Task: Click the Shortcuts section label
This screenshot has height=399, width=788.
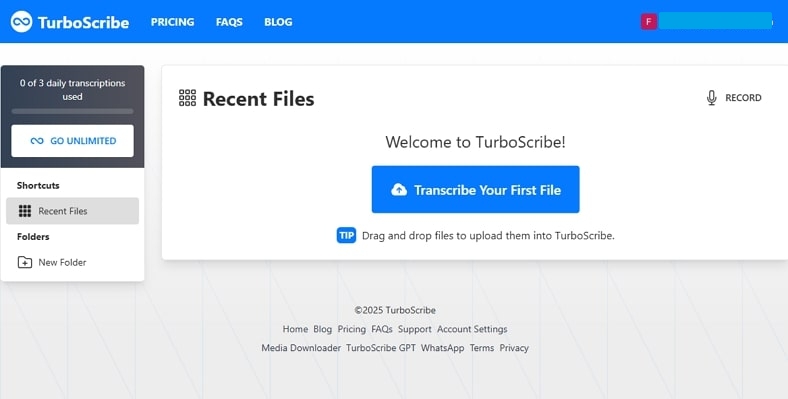Action: (38, 185)
